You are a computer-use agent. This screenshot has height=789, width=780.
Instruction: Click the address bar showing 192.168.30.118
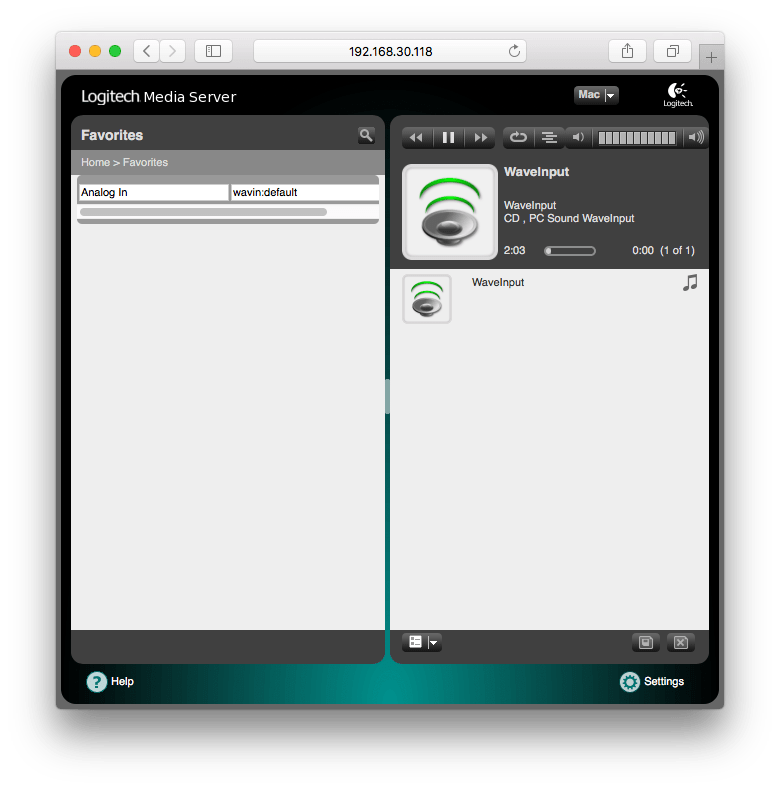pyautogui.click(x=390, y=51)
